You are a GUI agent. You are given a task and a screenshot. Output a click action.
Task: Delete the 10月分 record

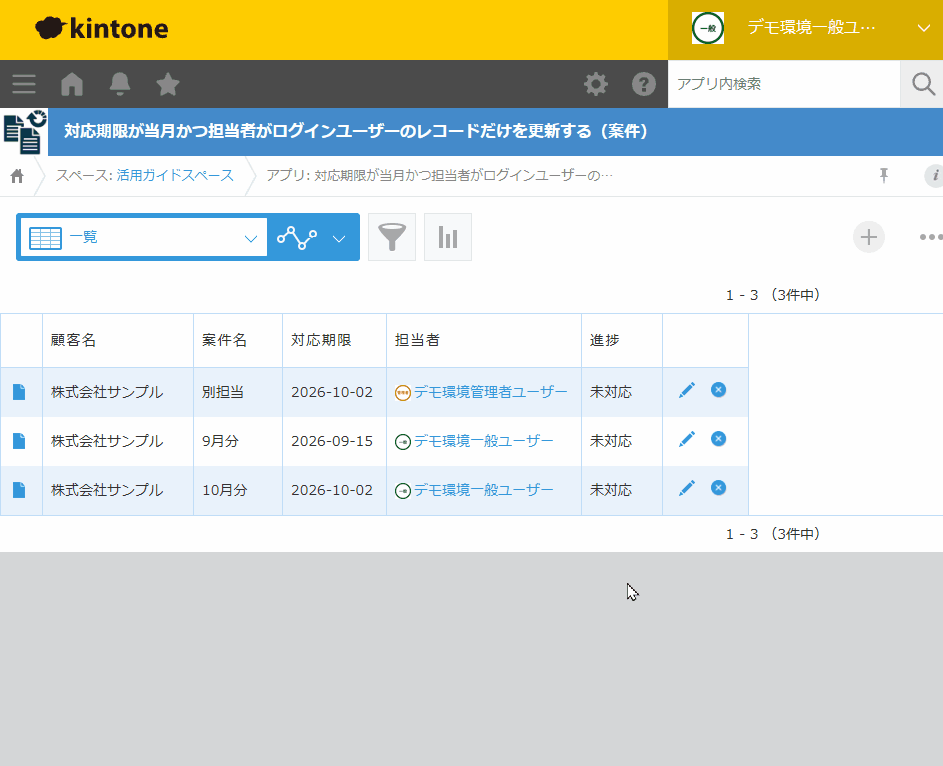pyautogui.click(x=718, y=488)
